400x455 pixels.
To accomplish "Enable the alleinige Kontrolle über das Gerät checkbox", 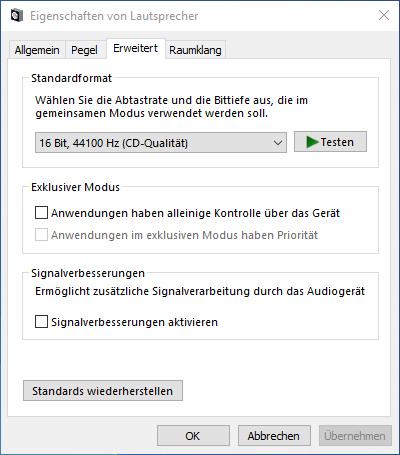I will coord(41,213).
